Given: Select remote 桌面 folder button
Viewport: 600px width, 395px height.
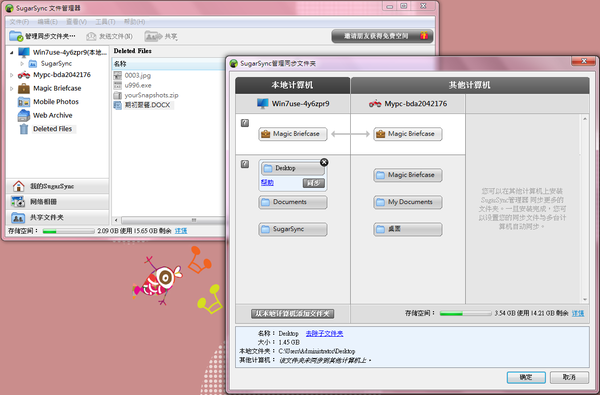Looking at the screenshot, I should click(408, 229).
